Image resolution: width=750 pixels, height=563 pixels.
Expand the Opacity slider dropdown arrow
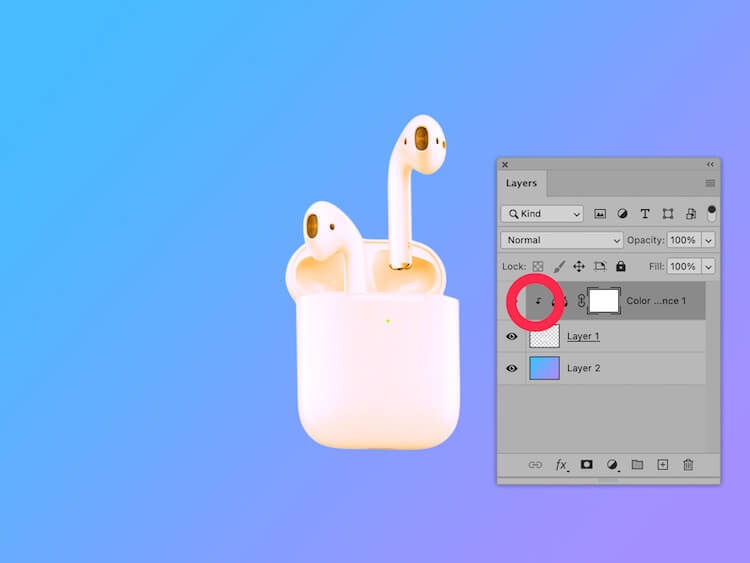709,241
